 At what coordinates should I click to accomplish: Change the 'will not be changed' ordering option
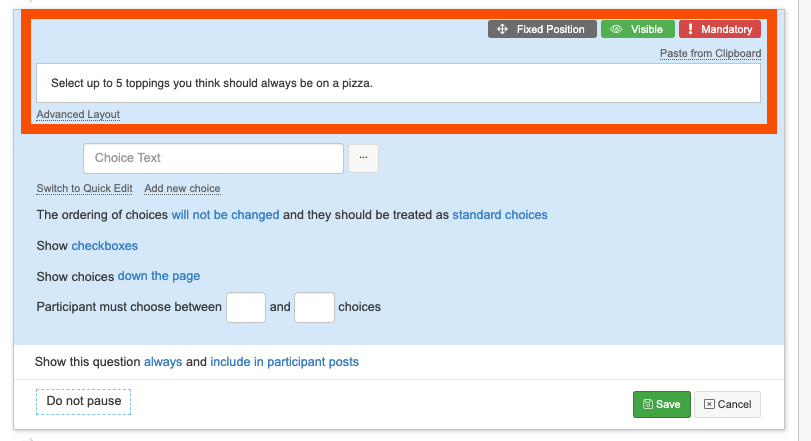(225, 215)
